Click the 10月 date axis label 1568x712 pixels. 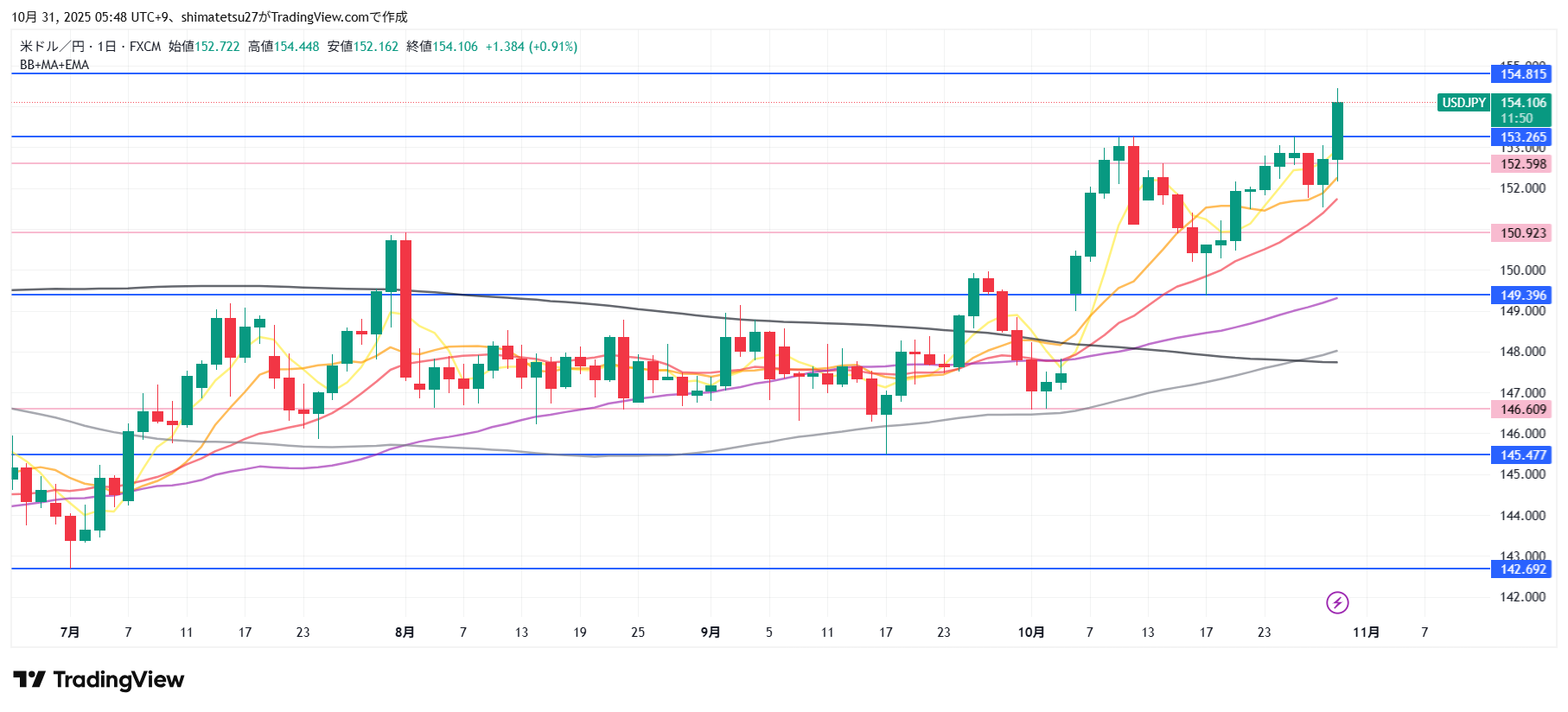1030,633
